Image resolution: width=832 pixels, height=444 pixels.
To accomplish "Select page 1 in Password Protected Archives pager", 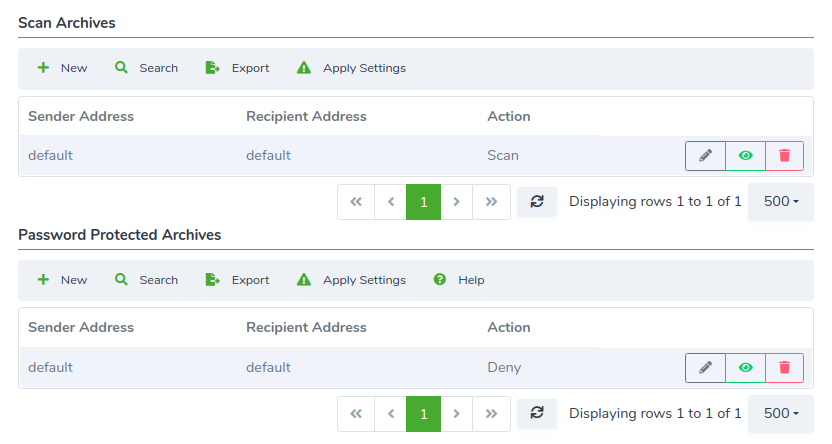I will (423, 414).
